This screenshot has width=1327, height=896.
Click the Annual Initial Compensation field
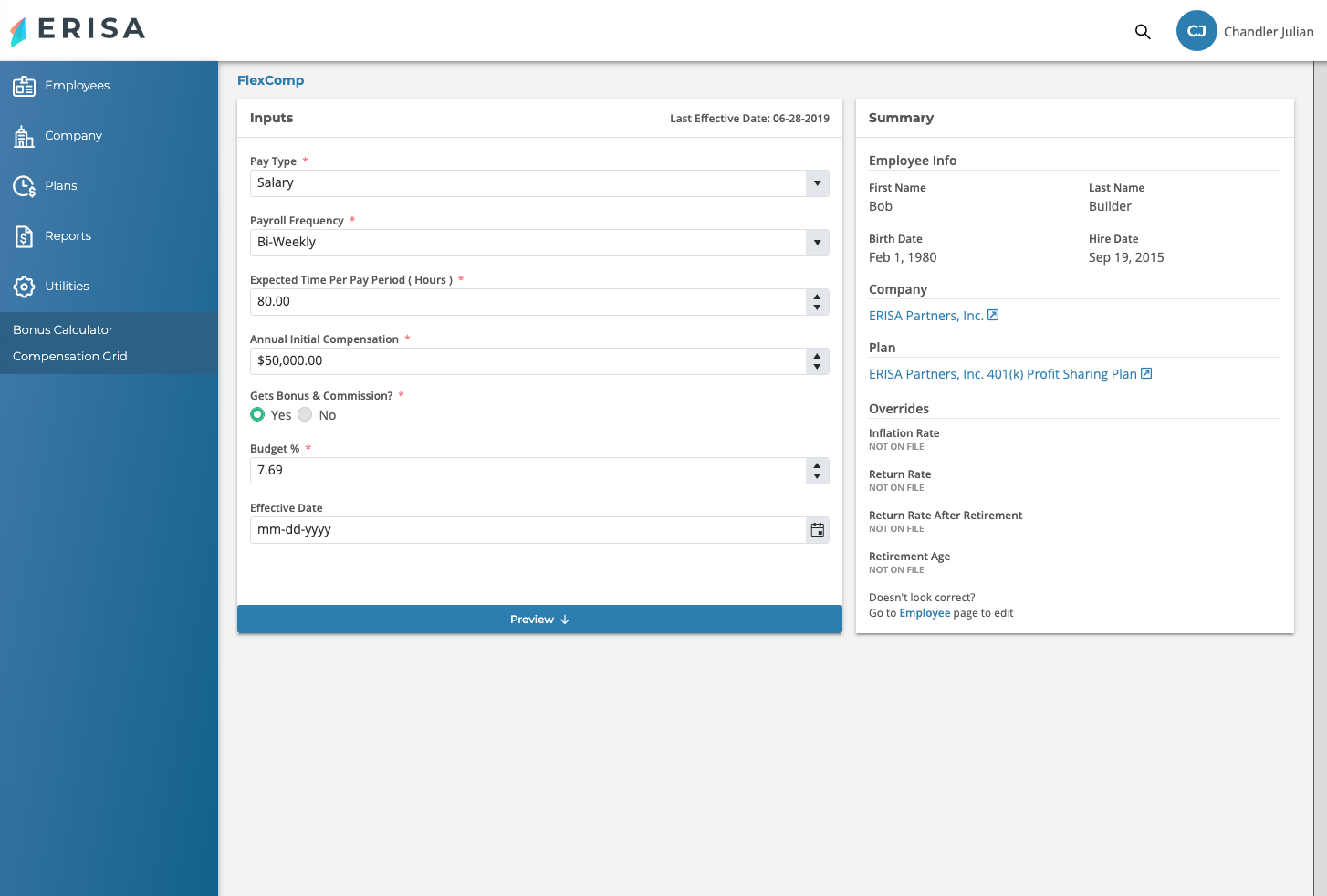[528, 361]
